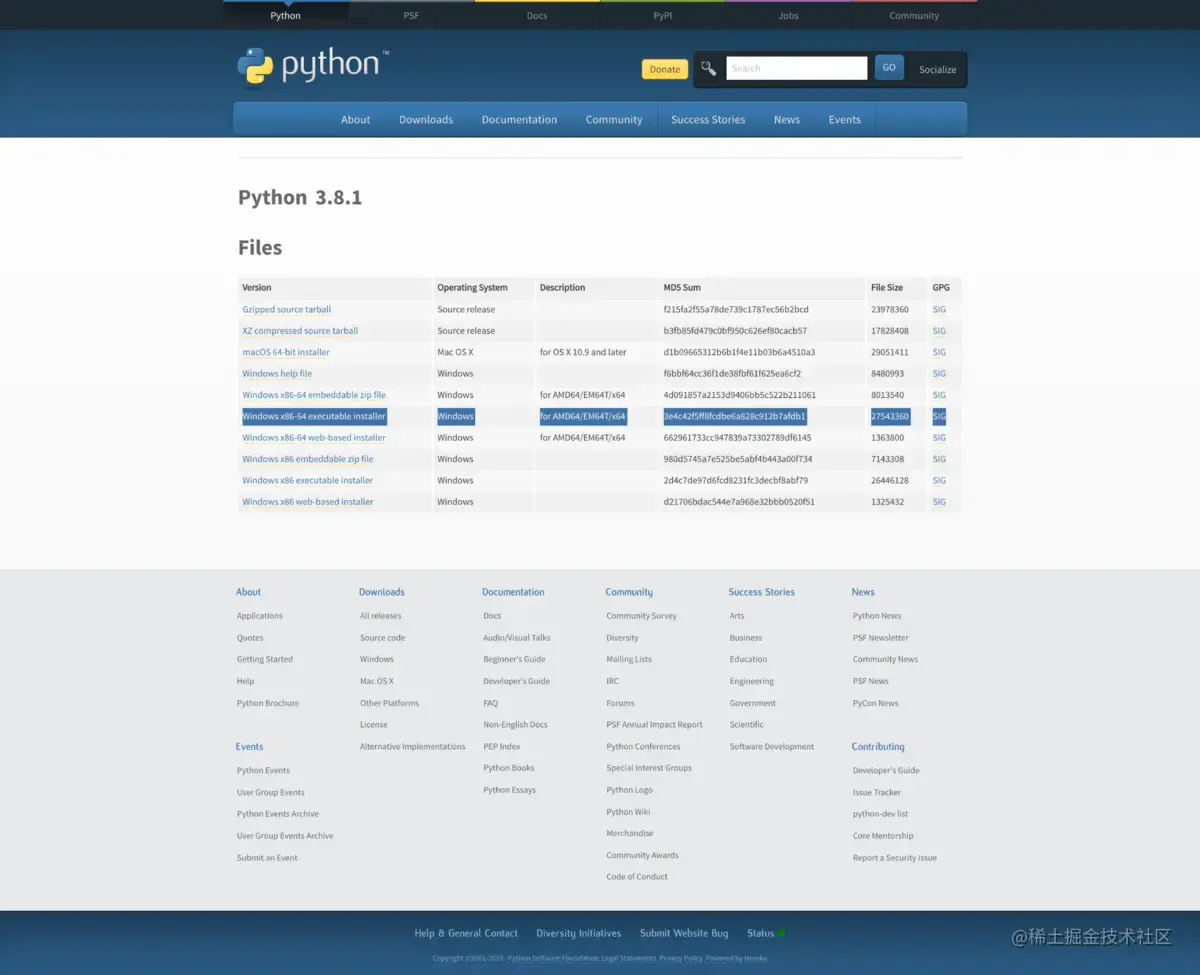Image resolution: width=1200 pixels, height=975 pixels.
Task: Open the footer Python Wiki link
Action: [628, 812]
